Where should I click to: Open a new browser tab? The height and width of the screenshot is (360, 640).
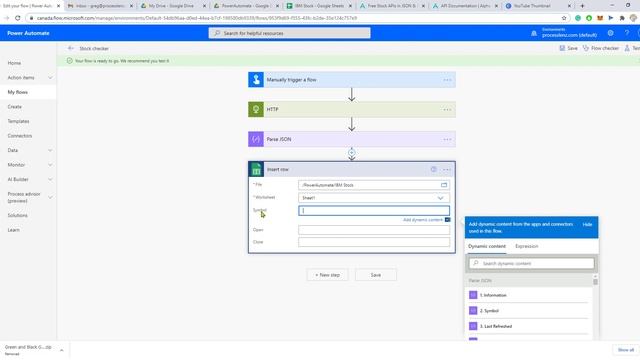(582, 6)
